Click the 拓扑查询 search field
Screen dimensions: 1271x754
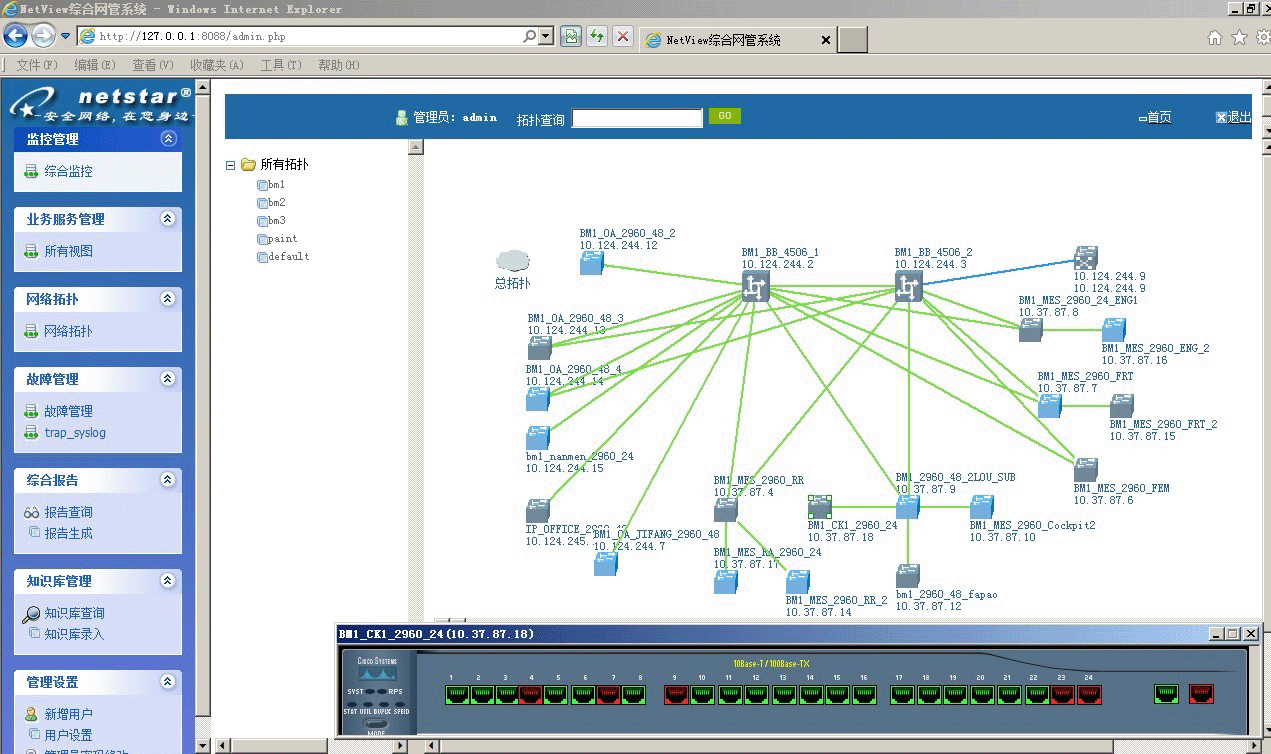(637, 118)
